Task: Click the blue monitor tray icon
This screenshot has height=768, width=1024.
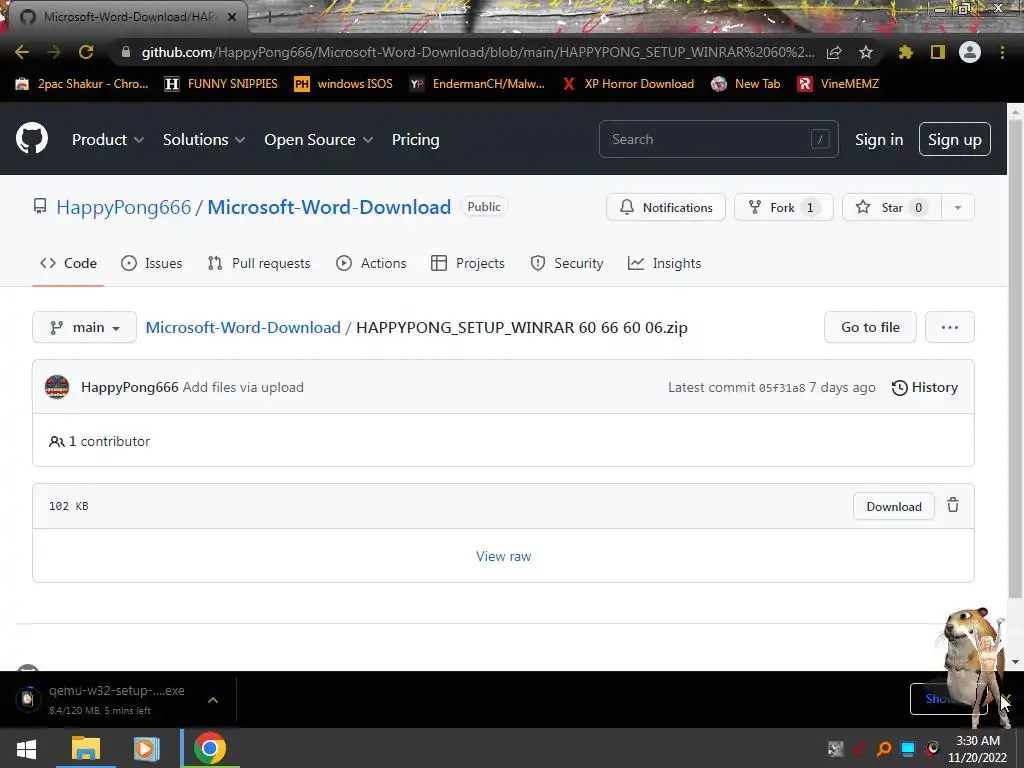Action: point(908,748)
